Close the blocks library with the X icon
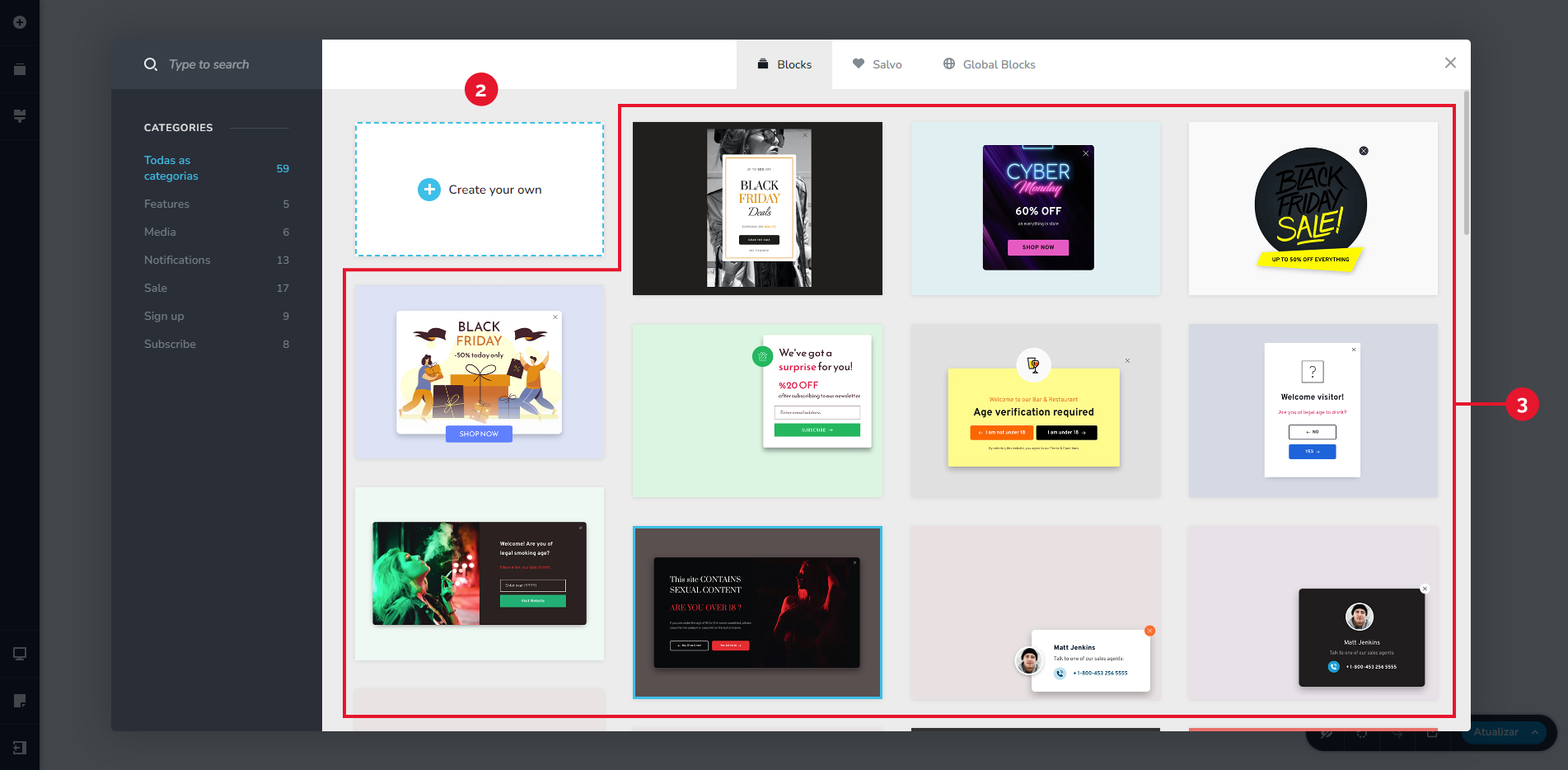Image resolution: width=1568 pixels, height=770 pixels. point(1450,63)
